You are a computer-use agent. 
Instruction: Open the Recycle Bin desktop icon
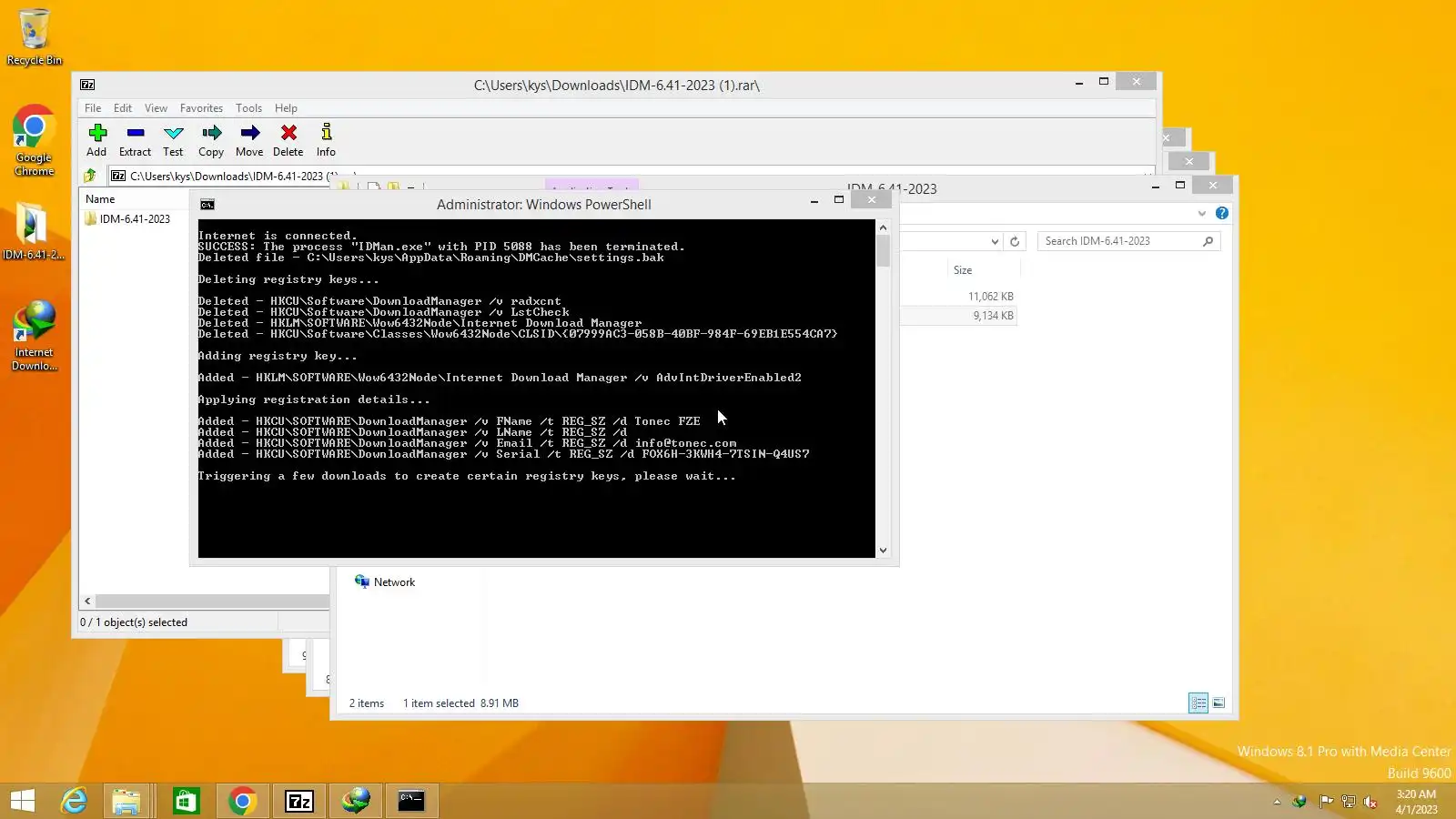[x=35, y=37]
